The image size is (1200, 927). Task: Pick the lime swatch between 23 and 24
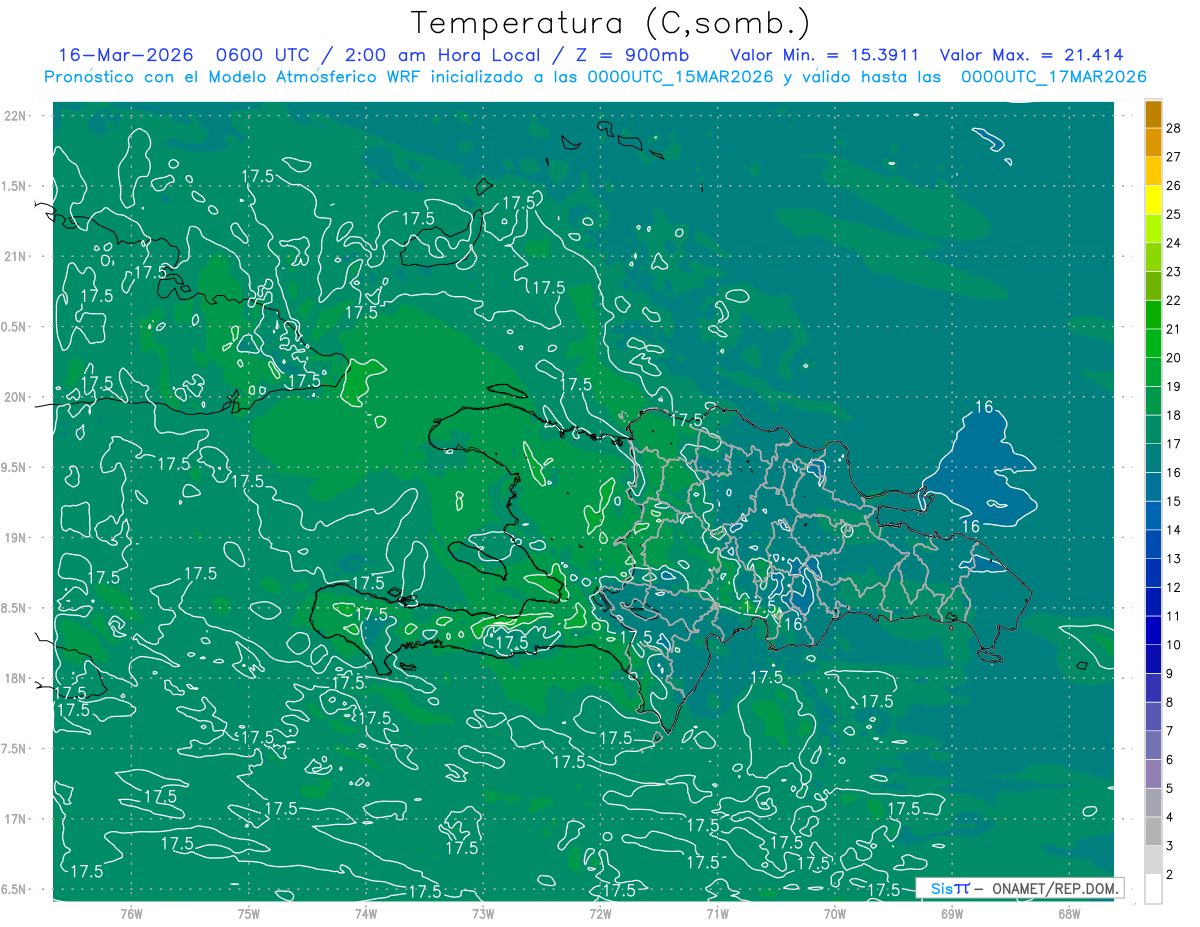pyautogui.click(x=1153, y=258)
